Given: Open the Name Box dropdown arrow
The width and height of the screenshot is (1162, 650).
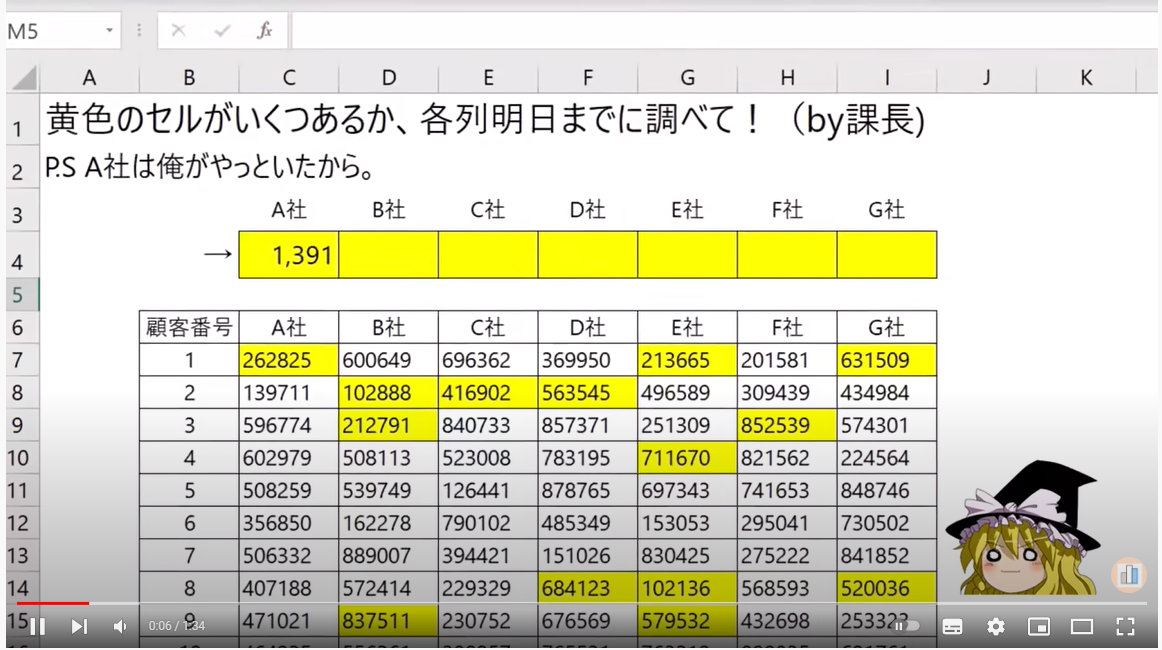Looking at the screenshot, I should tap(109, 31).
